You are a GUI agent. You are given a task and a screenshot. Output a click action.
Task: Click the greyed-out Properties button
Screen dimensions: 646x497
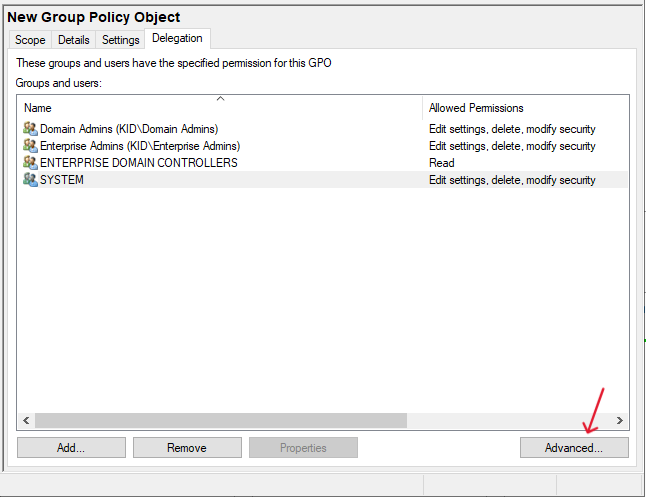[303, 448]
